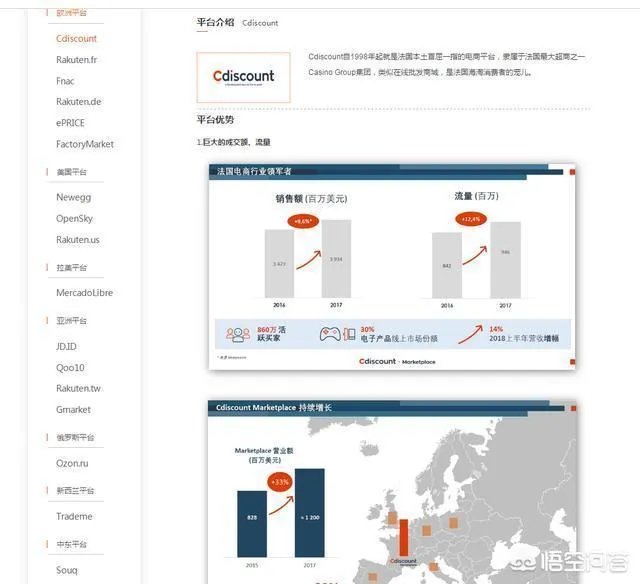640x584 pixels.
Task: Open Ozon.ru in the sidebar
Action: (72, 463)
